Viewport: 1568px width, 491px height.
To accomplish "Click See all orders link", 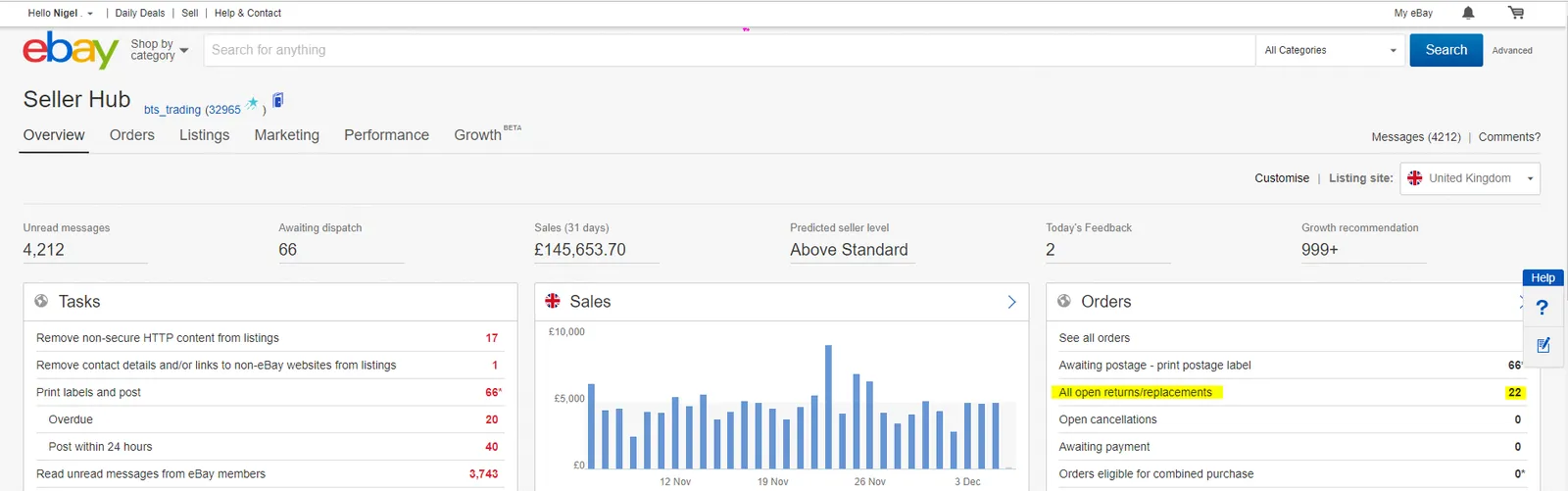I will click(1094, 338).
